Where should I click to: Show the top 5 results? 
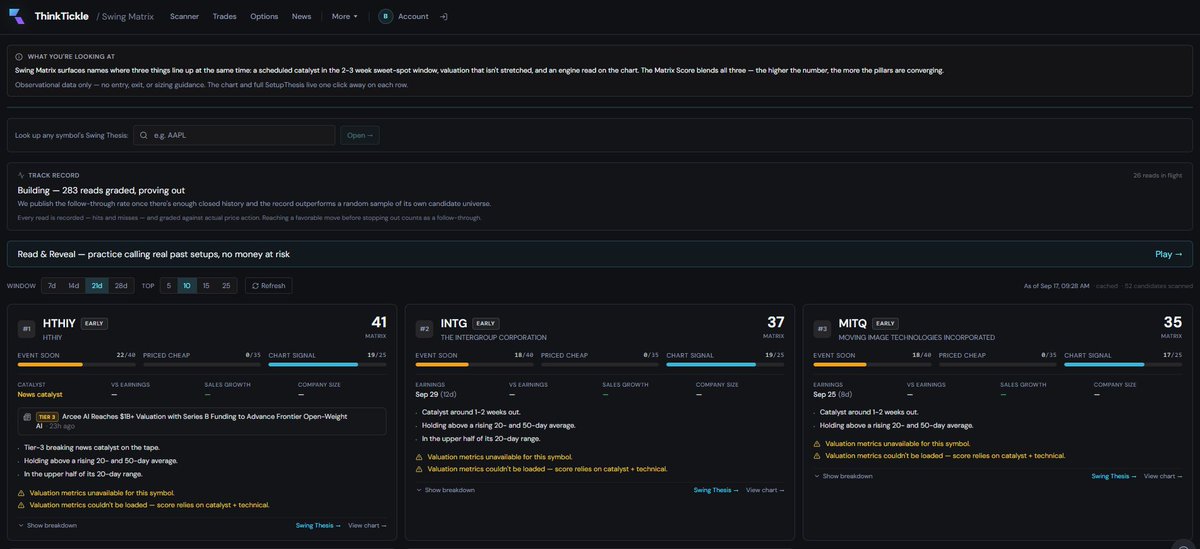coord(168,285)
